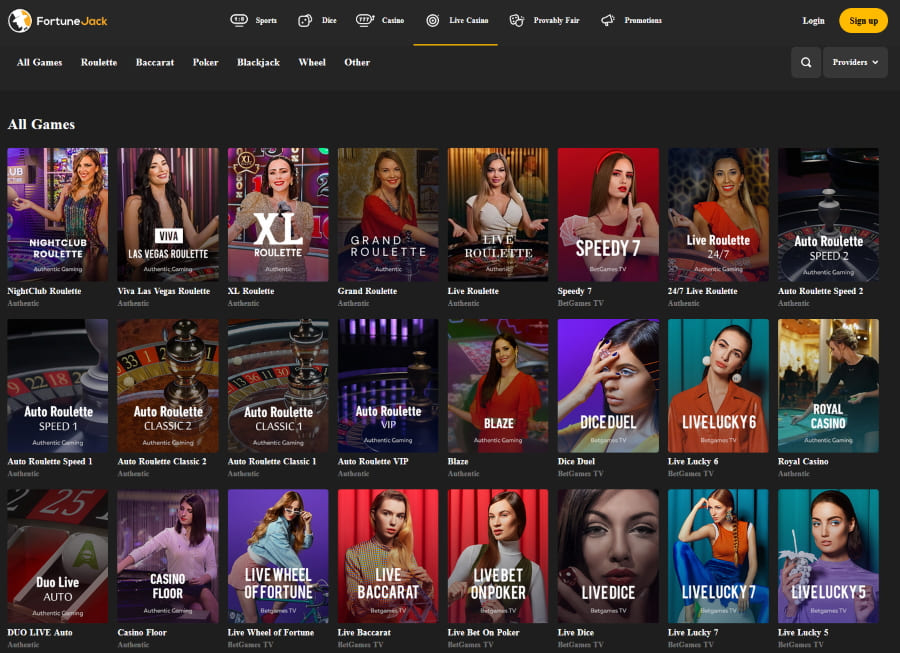Open the Dice Duel game thumbnail

(608, 386)
